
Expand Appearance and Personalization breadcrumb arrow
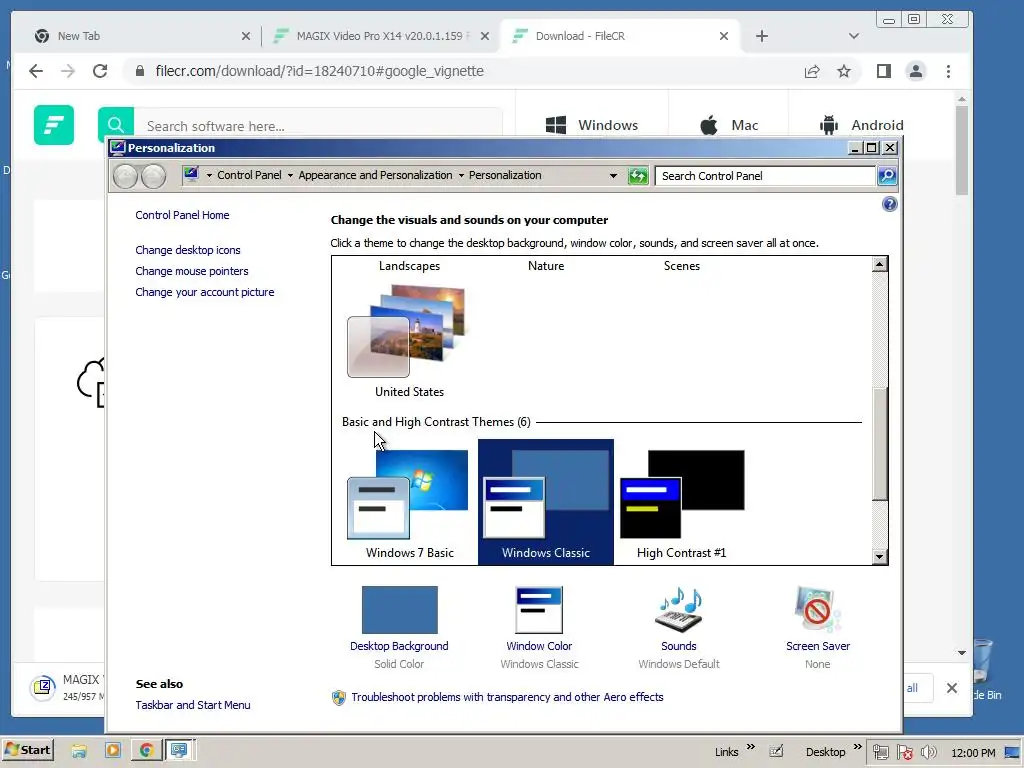(x=290, y=176)
